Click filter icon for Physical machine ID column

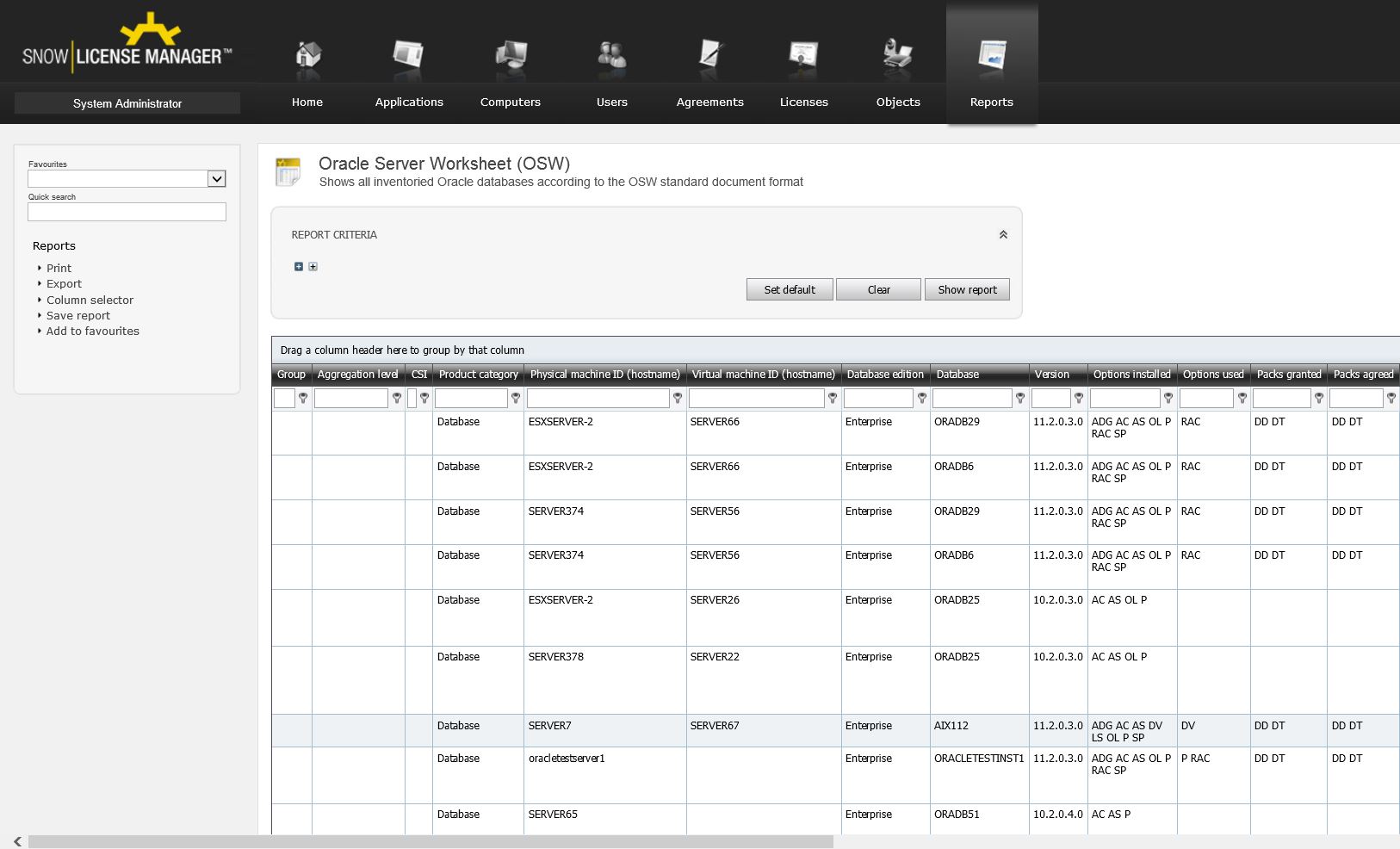point(678,398)
